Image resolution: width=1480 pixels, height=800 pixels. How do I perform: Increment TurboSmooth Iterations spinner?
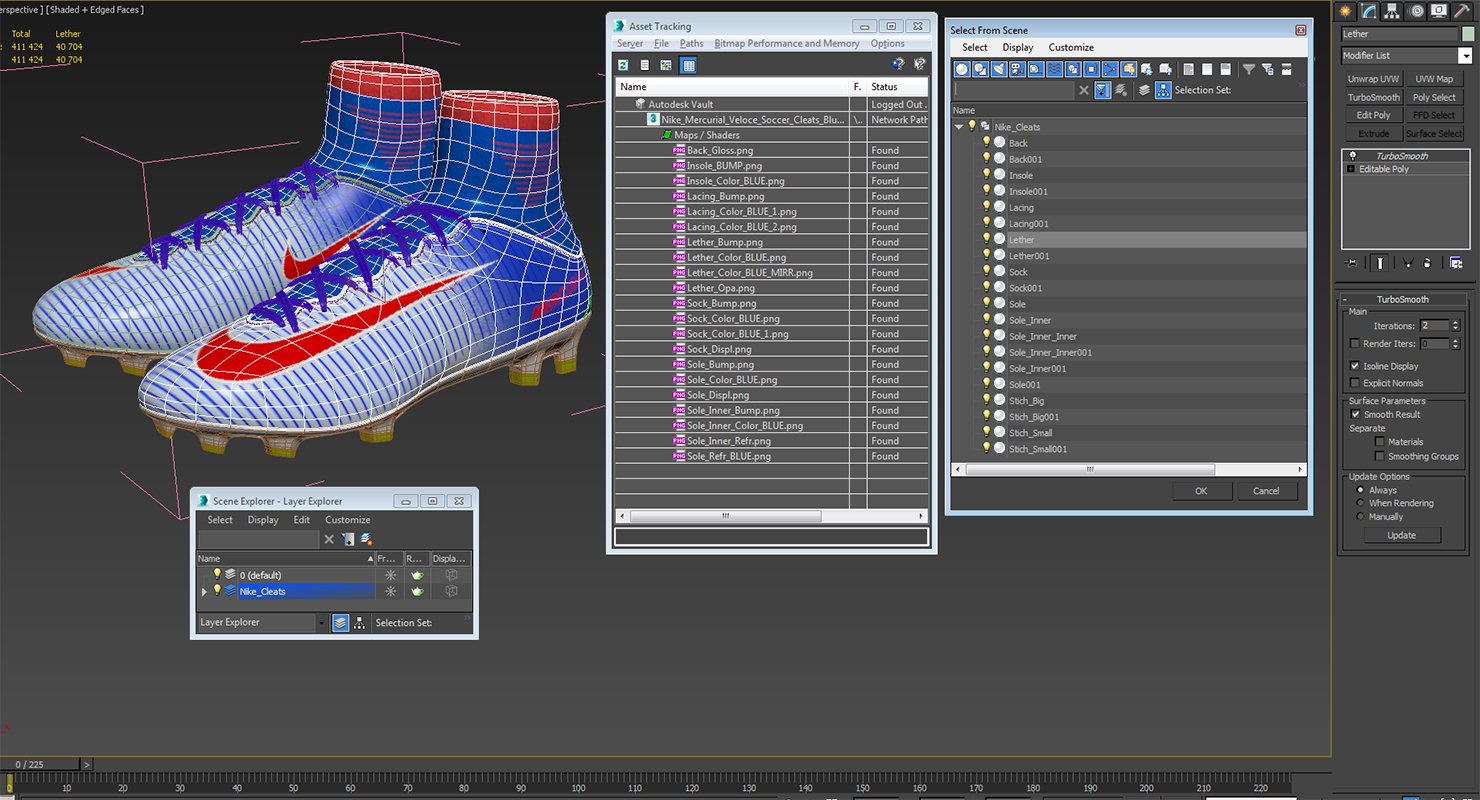(x=1455, y=323)
